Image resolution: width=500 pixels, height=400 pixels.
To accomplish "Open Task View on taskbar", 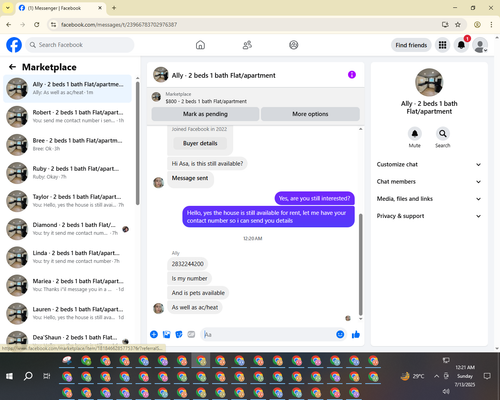I will pos(47,376).
